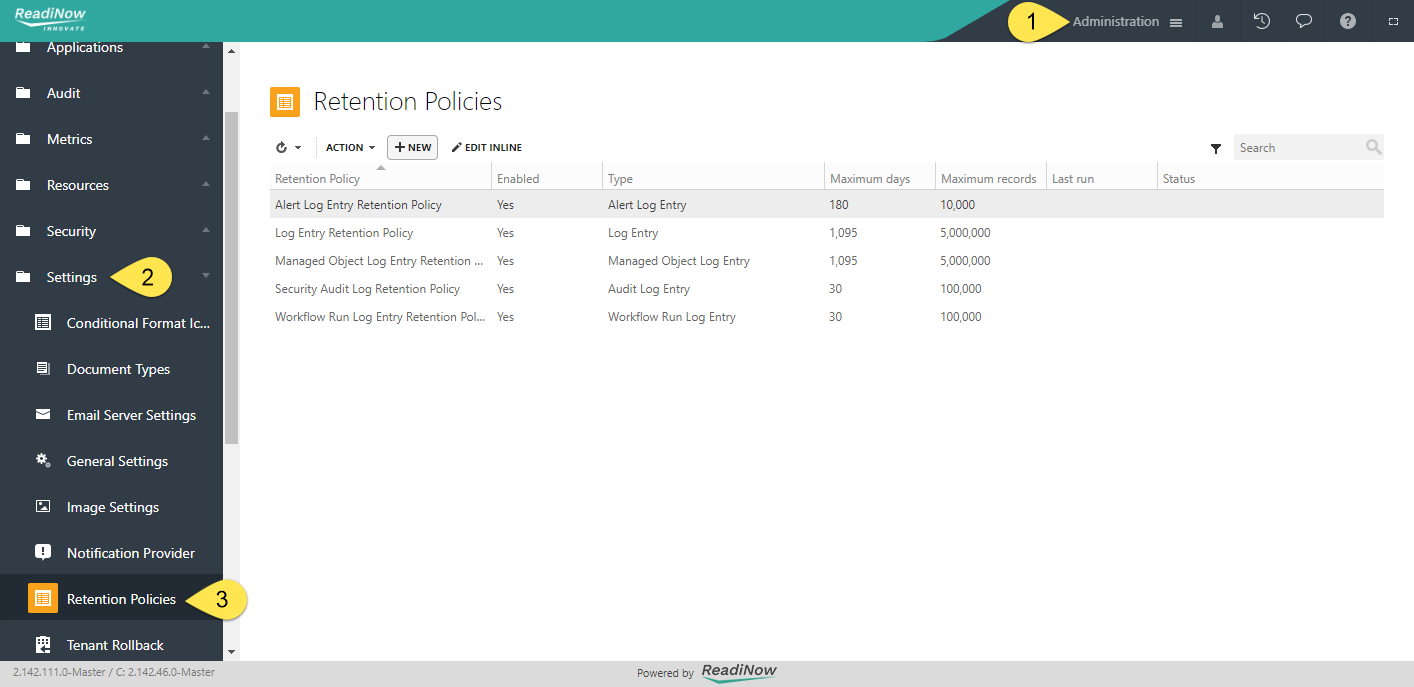Open the history icon in the header
This screenshot has width=1414, height=687.
pyautogui.click(x=1260, y=20)
